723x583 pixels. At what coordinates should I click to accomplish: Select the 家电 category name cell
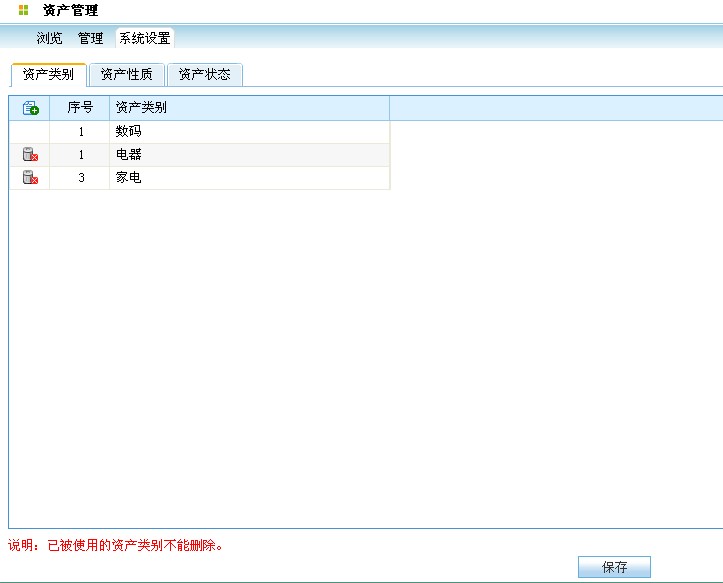click(x=129, y=178)
